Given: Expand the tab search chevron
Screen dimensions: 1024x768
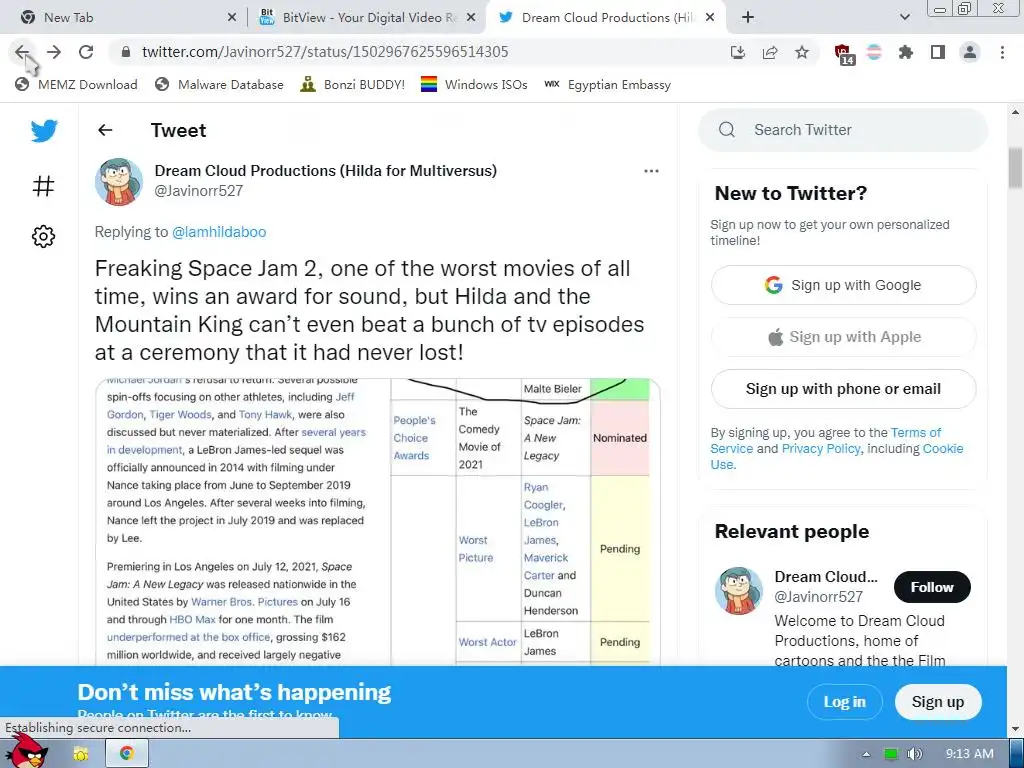Looking at the screenshot, I should tap(904, 18).
